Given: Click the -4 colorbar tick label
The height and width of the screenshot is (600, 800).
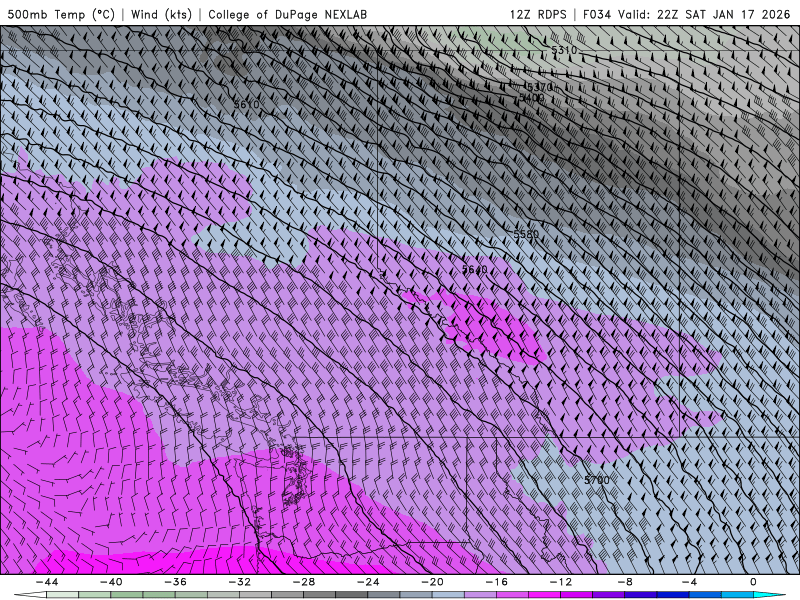Looking at the screenshot, I should click(690, 582).
